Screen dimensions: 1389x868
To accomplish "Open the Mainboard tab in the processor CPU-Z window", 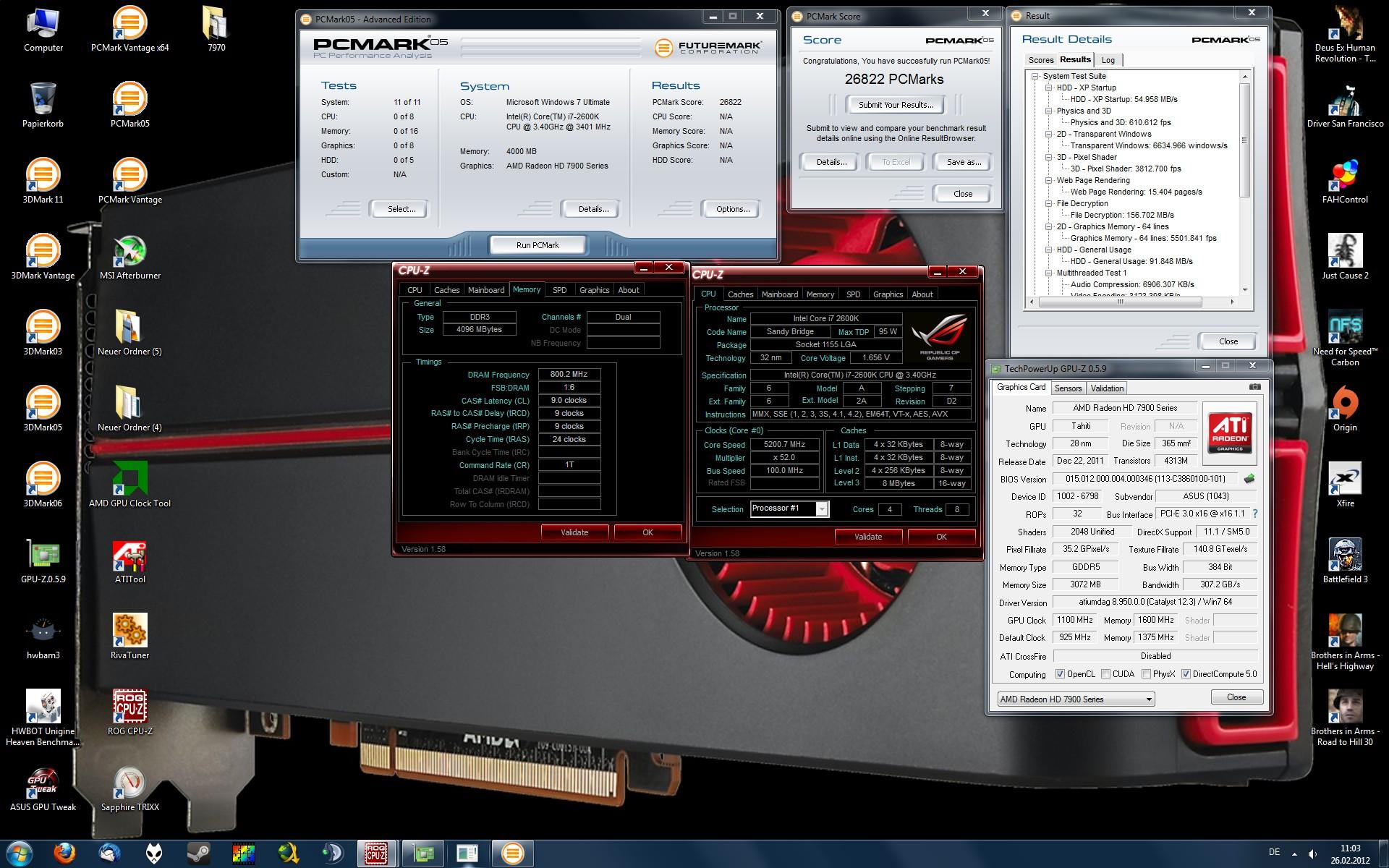I will click(x=780, y=294).
